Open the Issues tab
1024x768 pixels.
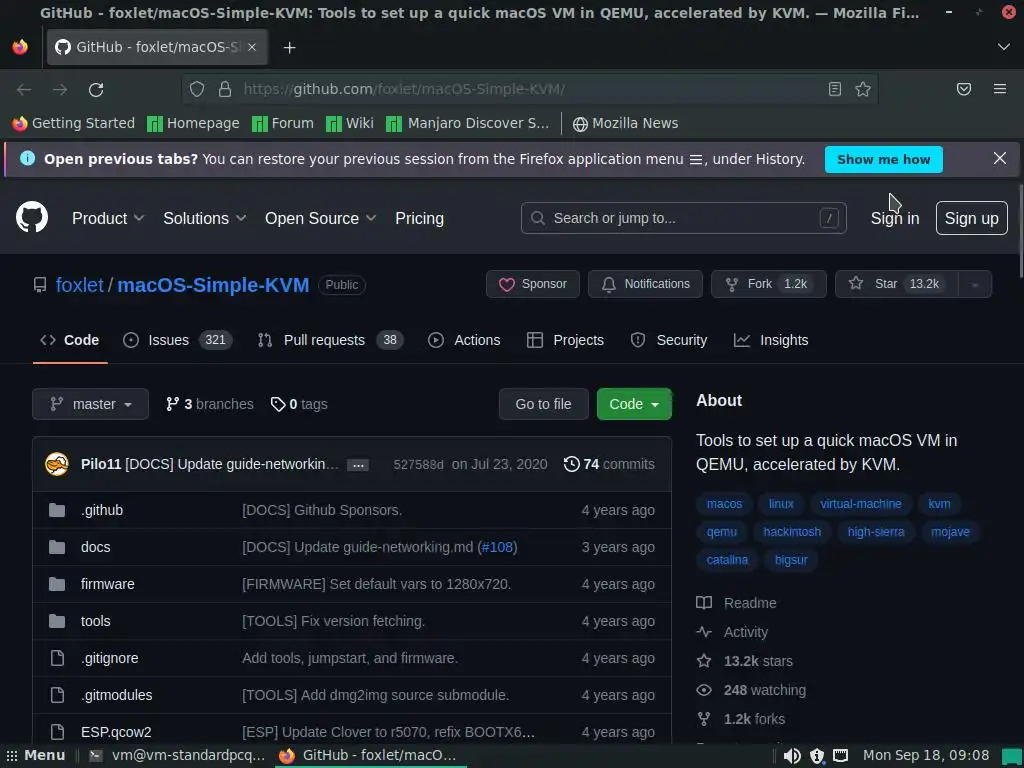(x=177, y=340)
